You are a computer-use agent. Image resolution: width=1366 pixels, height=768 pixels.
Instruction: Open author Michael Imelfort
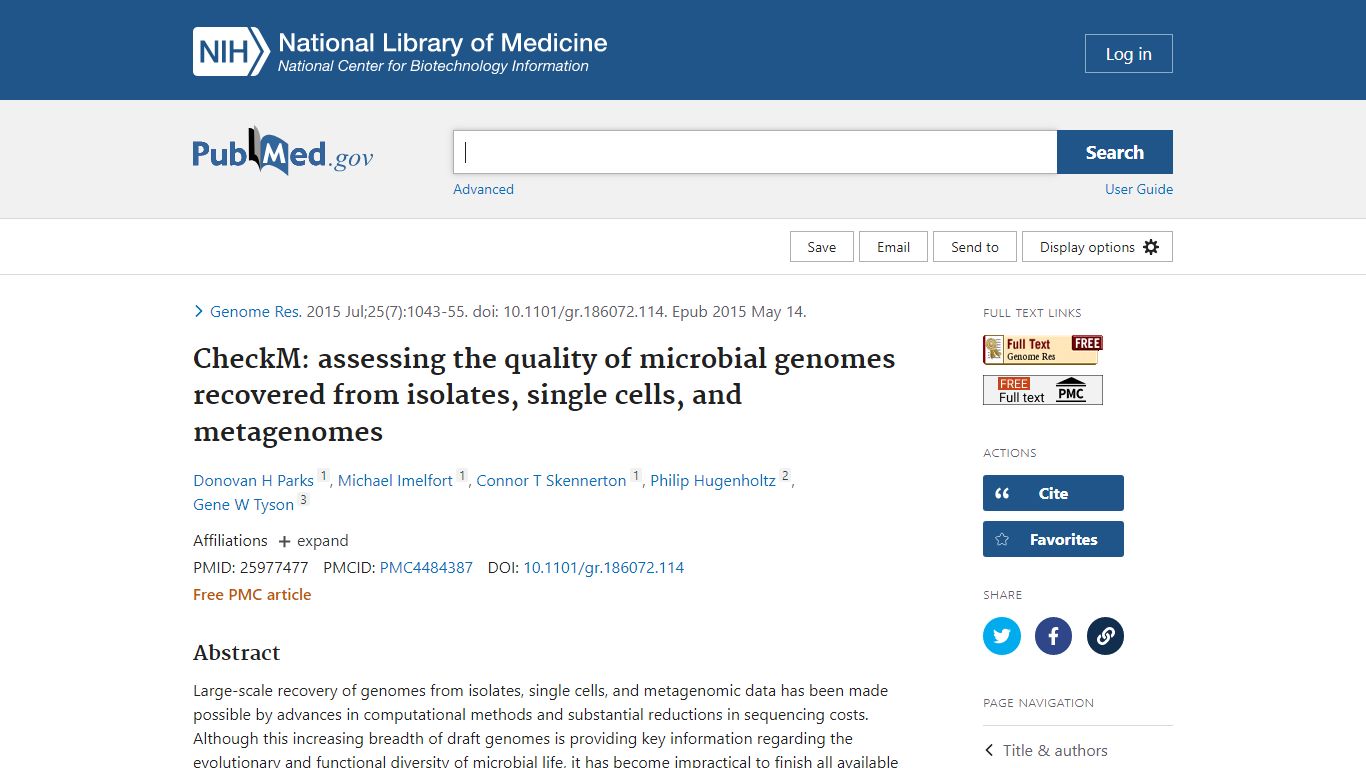(x=395, y=481)
